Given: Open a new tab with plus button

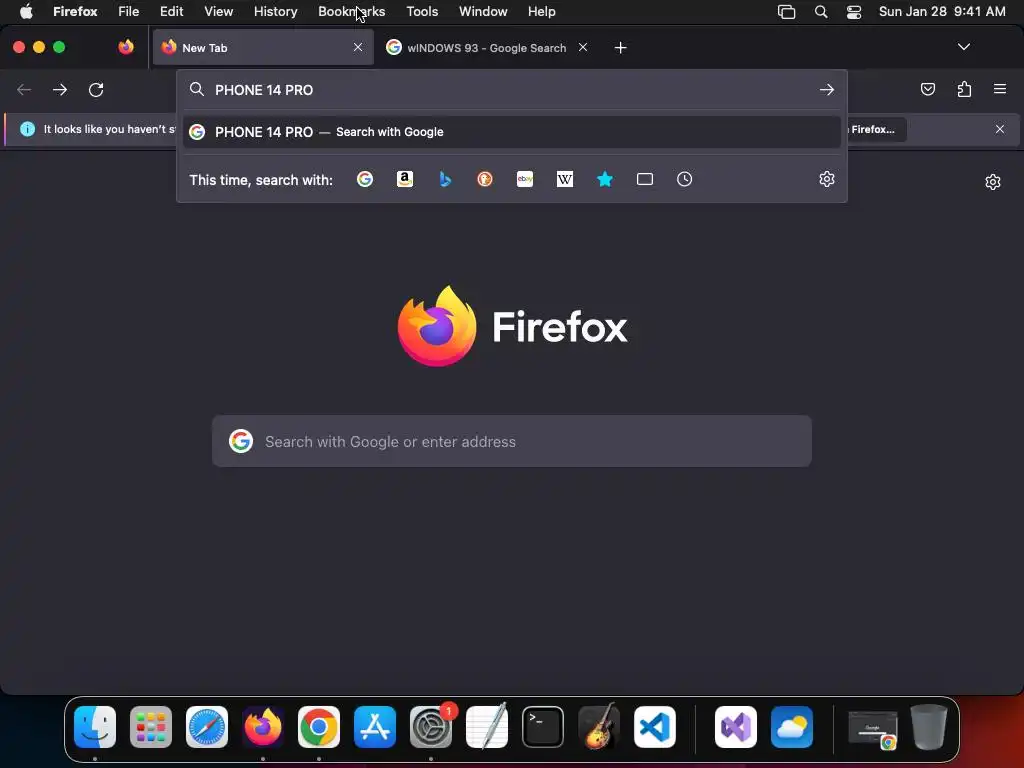Looking at the screenshot, I should (620, 48).
